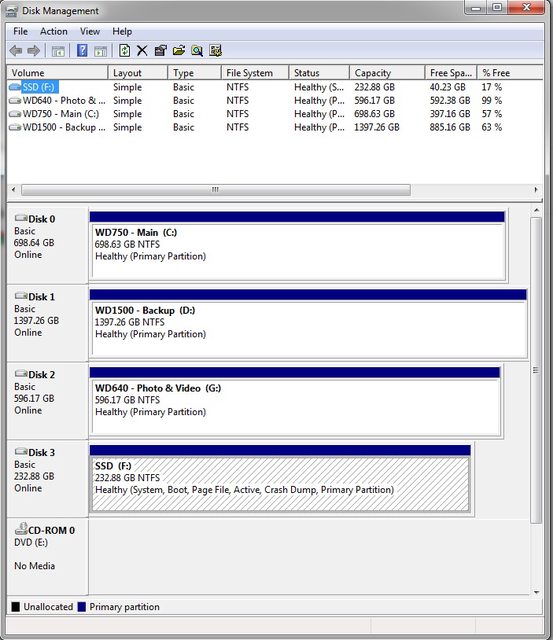Click the 592.38 GB free space cell
This screenshot has width=553, height=640.
tap(450, 100)
